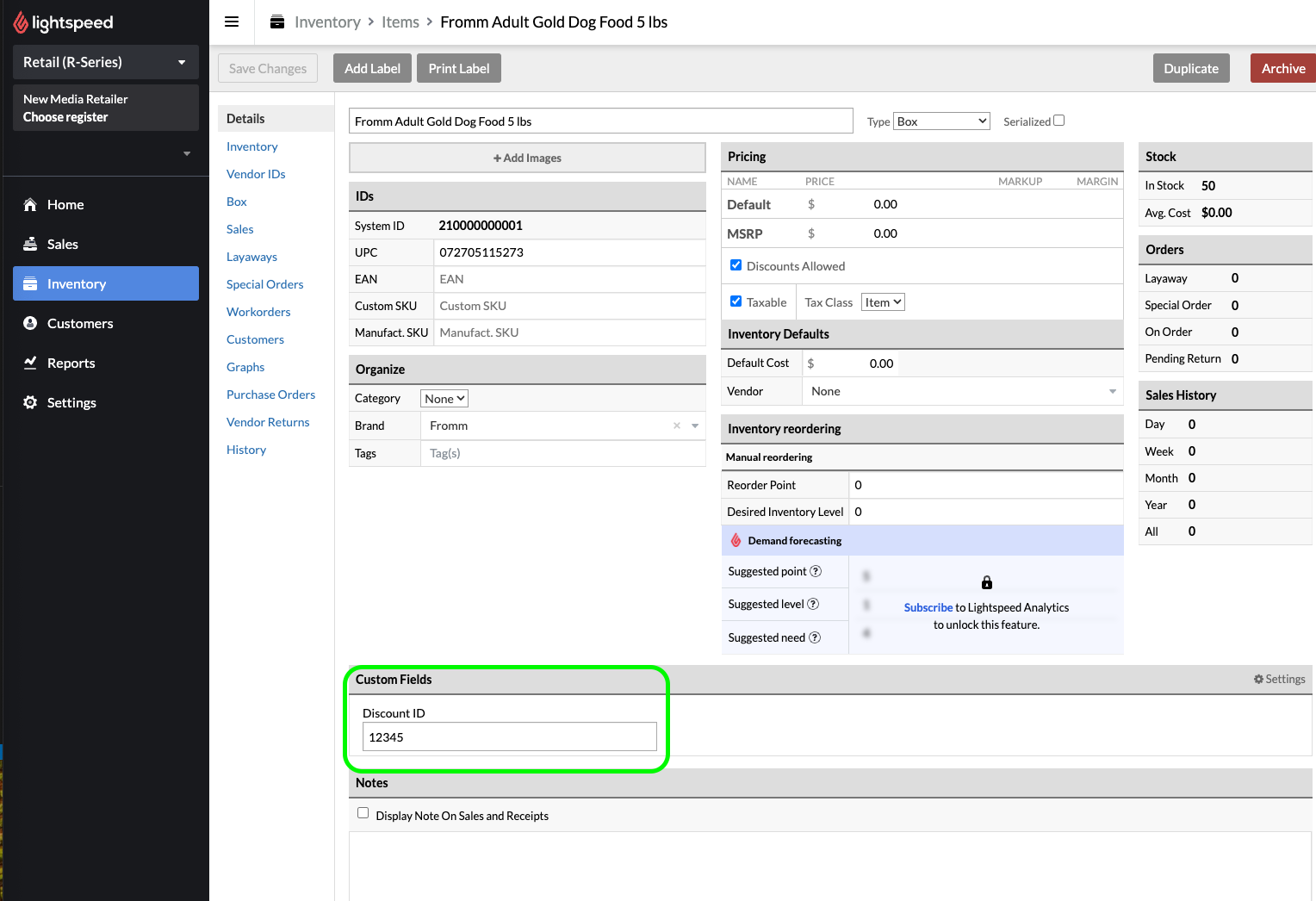Toggle the Serialized checkbox
This screenshot has height=901, width=1316.
[1059, 121]
